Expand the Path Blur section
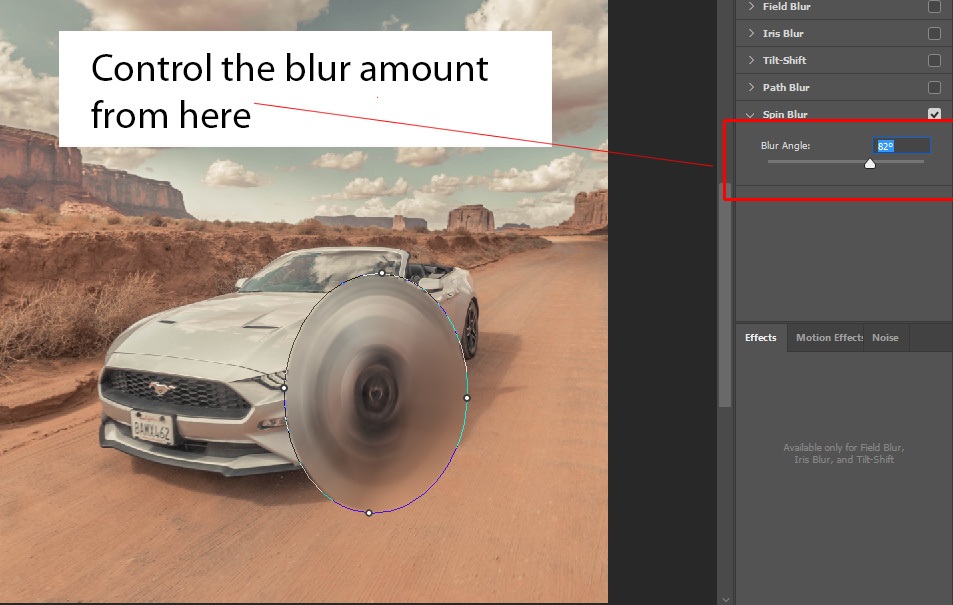 point(751,88)
